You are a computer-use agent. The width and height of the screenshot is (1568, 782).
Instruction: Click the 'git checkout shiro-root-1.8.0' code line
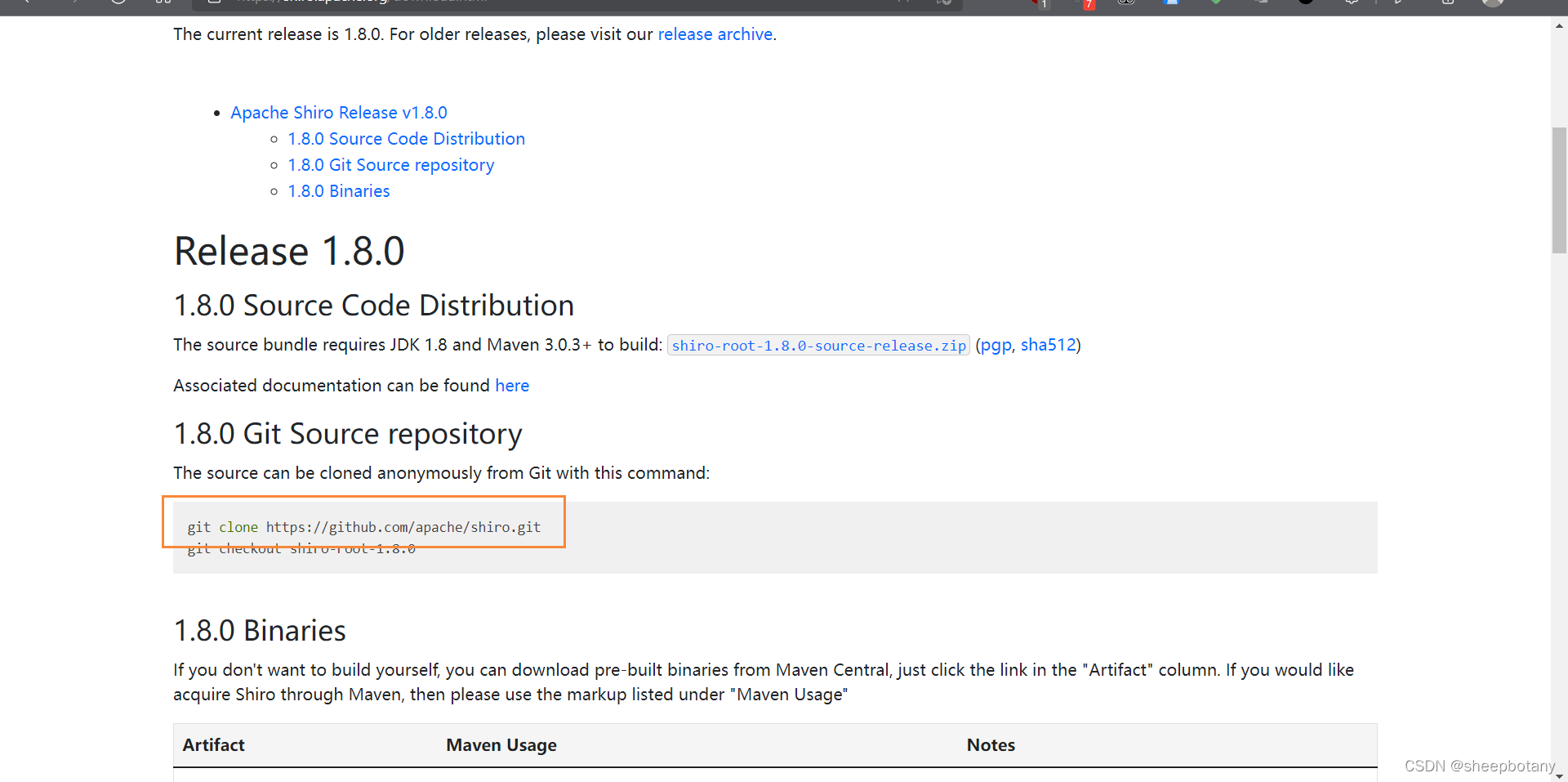pos(301,549)
